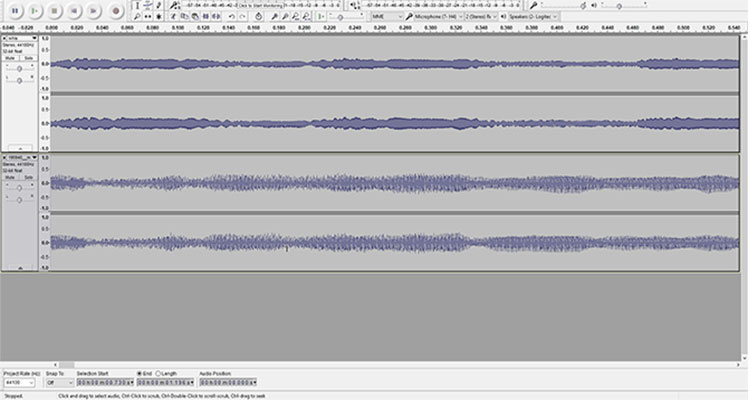
Task: Select the Draw (pencil) tool
Action: [158, 5]
